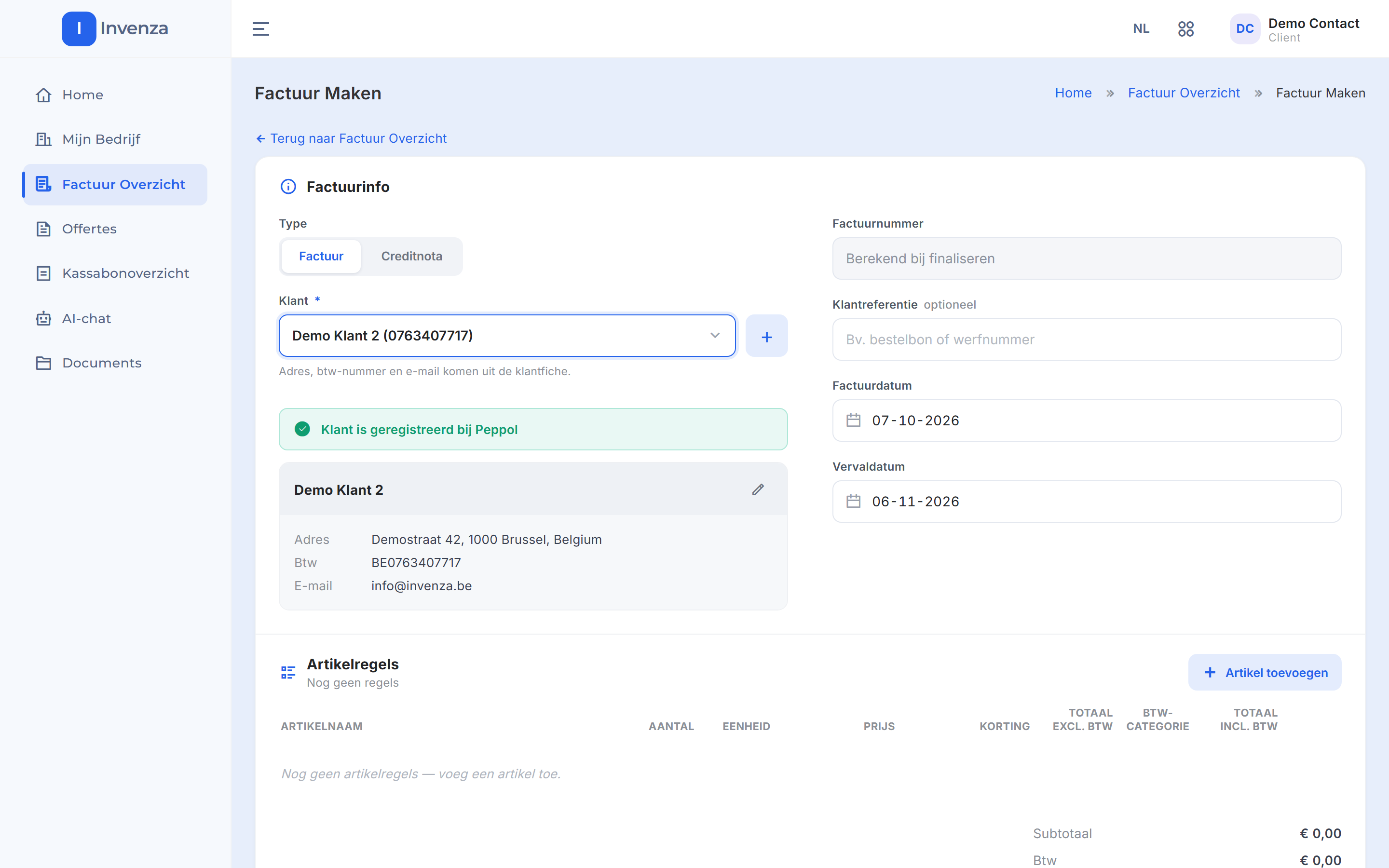Add new customer with plus button
Image resolution: width=1389 pixels, height=868 pixels.
point(766,336)
